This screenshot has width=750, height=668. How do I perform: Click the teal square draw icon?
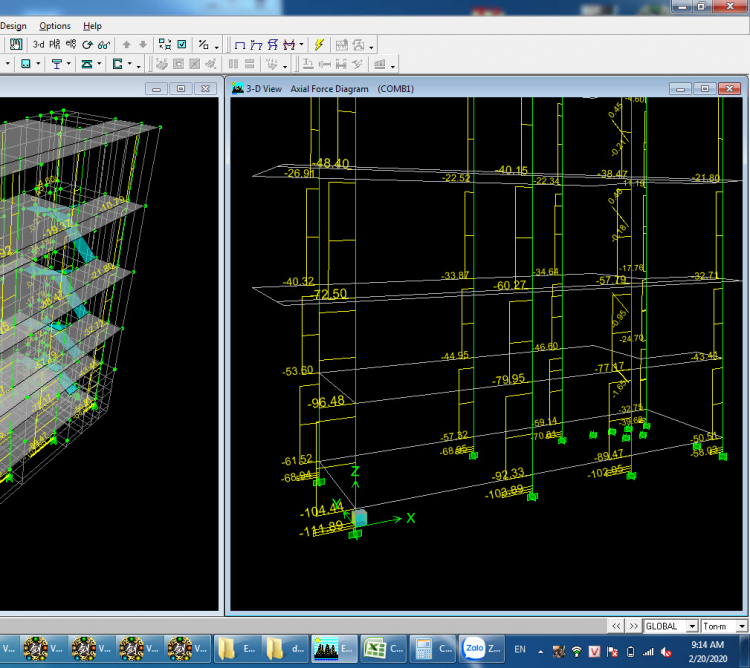pos(26,64)
